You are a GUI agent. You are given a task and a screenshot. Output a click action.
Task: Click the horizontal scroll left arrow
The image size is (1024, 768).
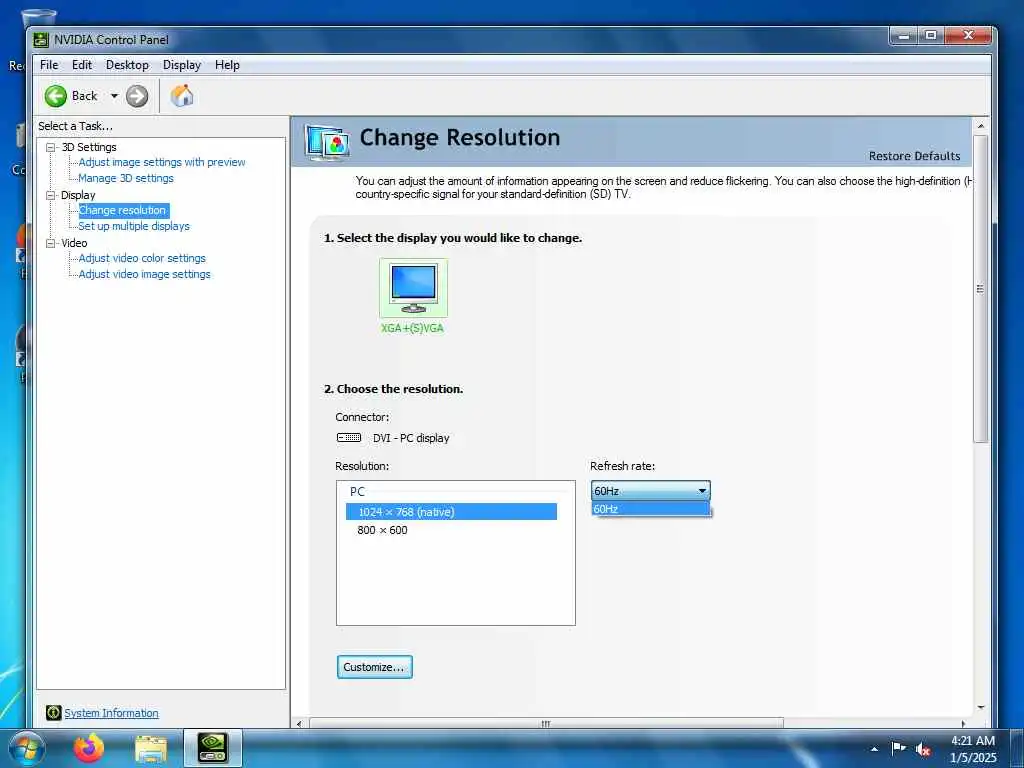point(299,723)
